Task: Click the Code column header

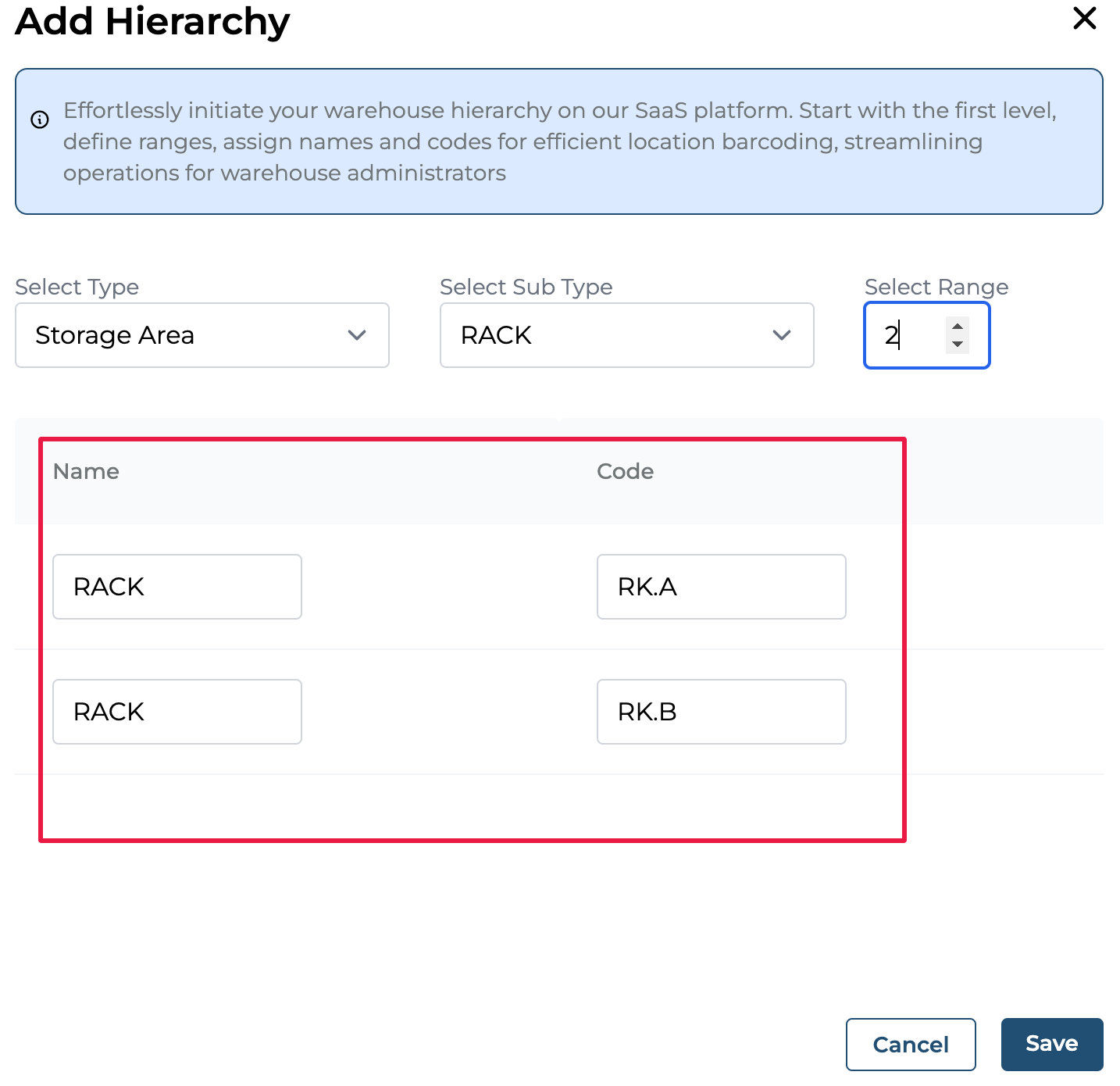Action: point(625,471)
